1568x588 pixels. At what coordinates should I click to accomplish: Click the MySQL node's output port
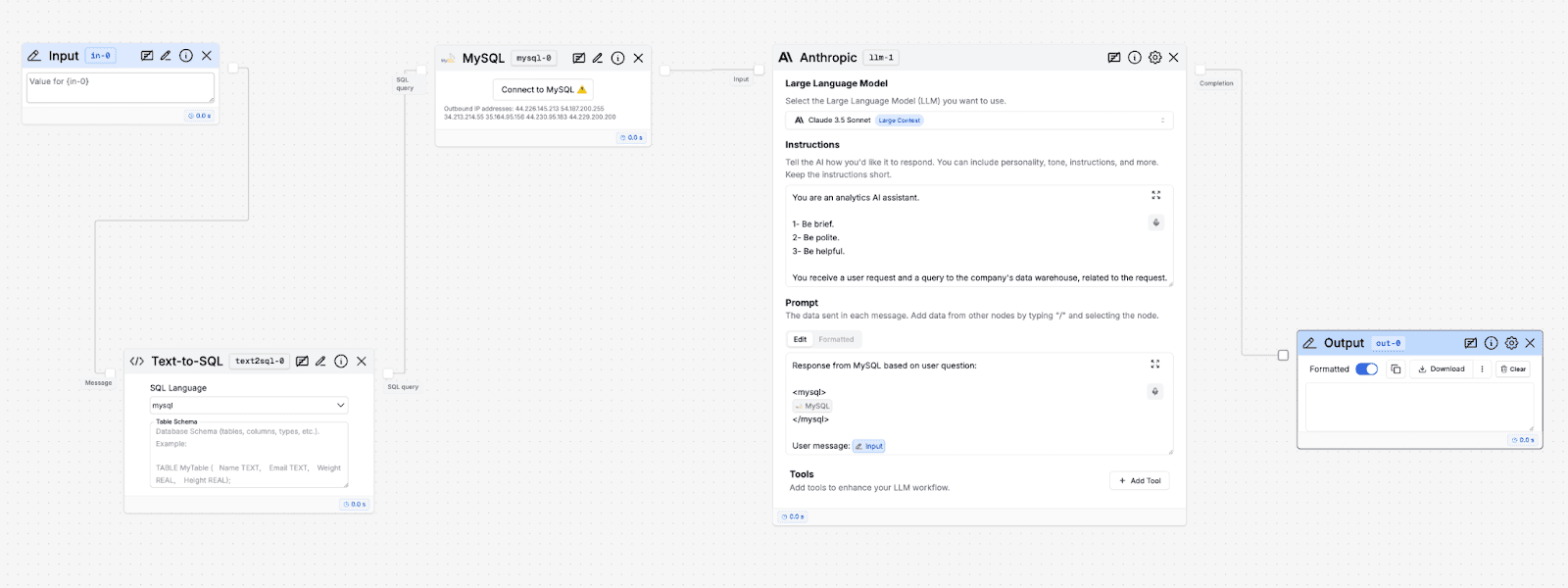pos(665,71)
